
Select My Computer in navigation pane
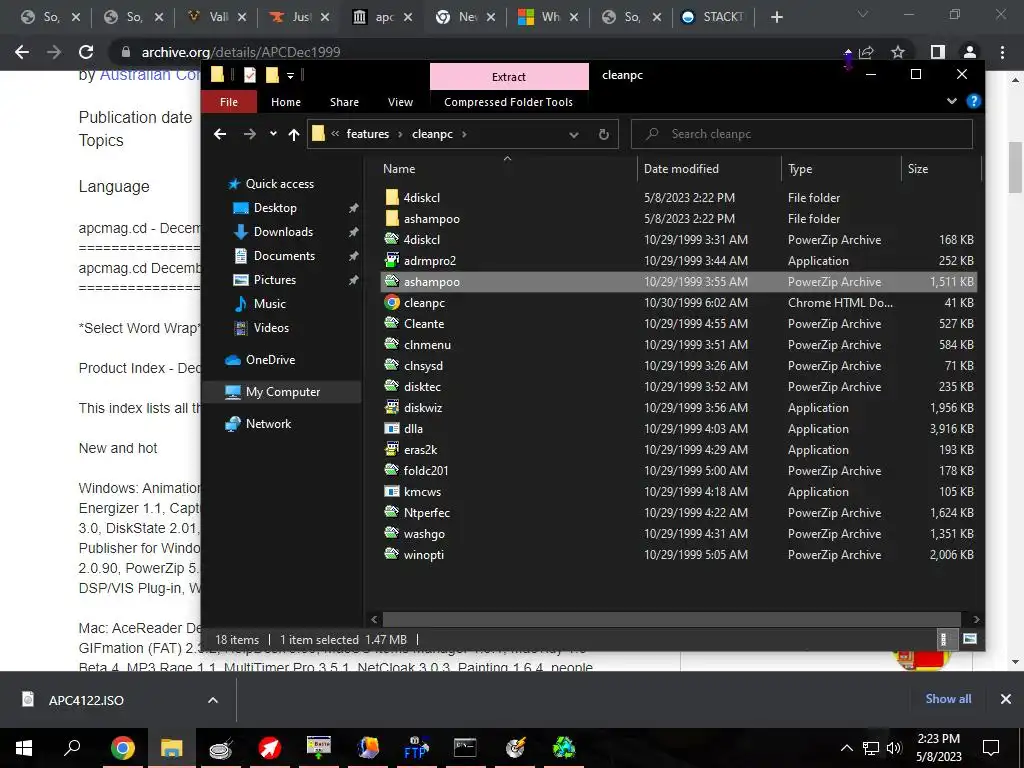[x=281, y=392]
